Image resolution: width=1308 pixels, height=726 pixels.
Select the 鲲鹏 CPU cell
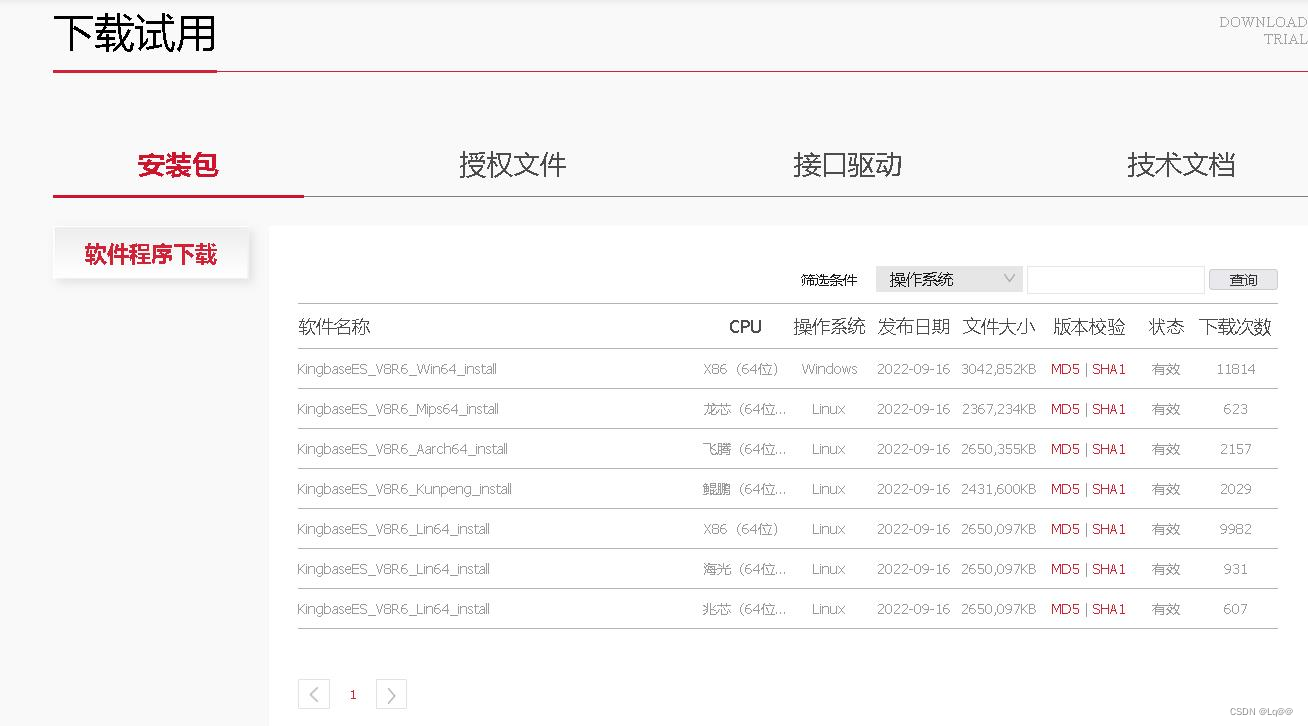745,489
